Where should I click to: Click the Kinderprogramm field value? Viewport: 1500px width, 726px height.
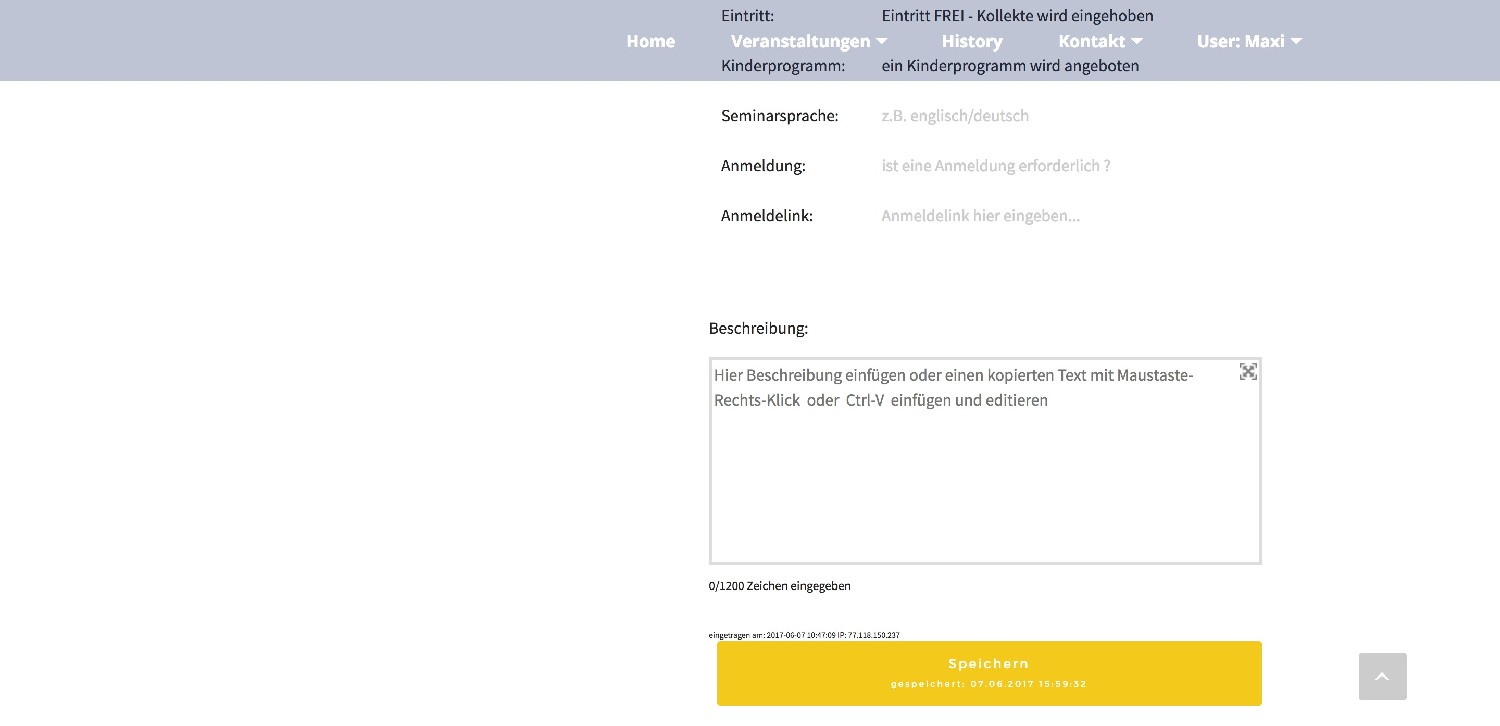click(x=1010, y=66)
